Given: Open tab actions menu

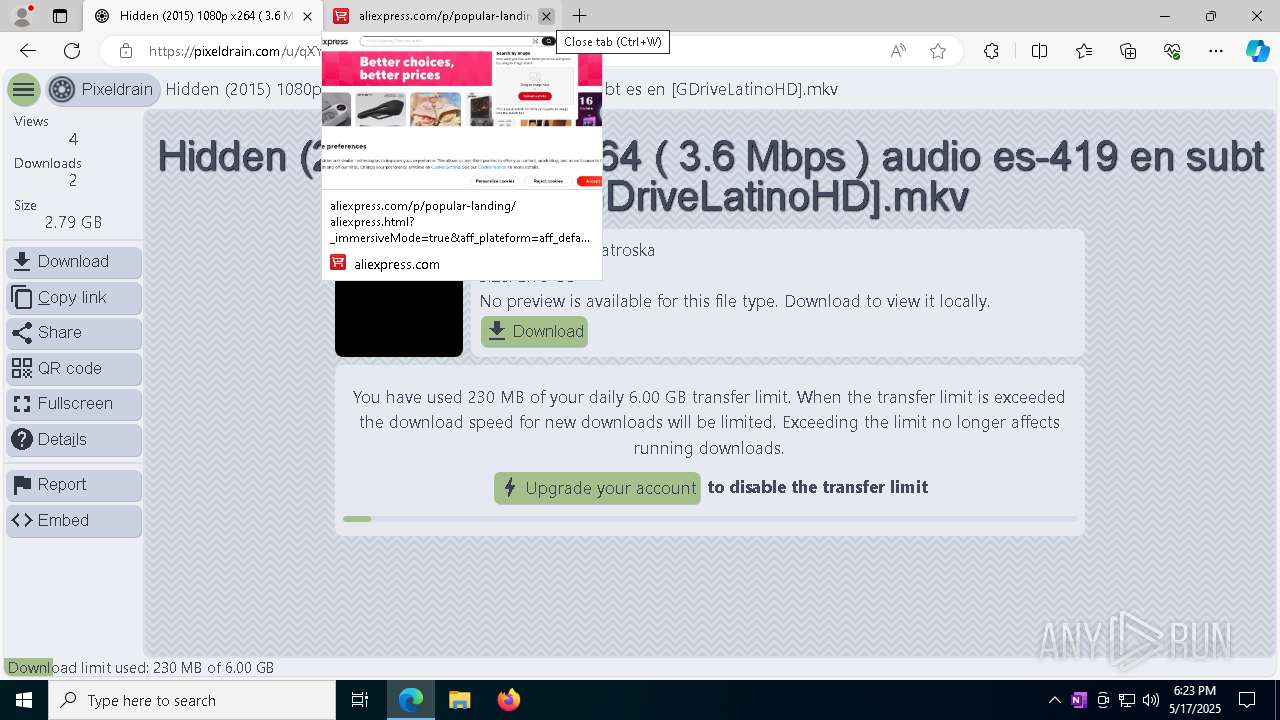Looking at the screenshot, I should coord(60,16).
